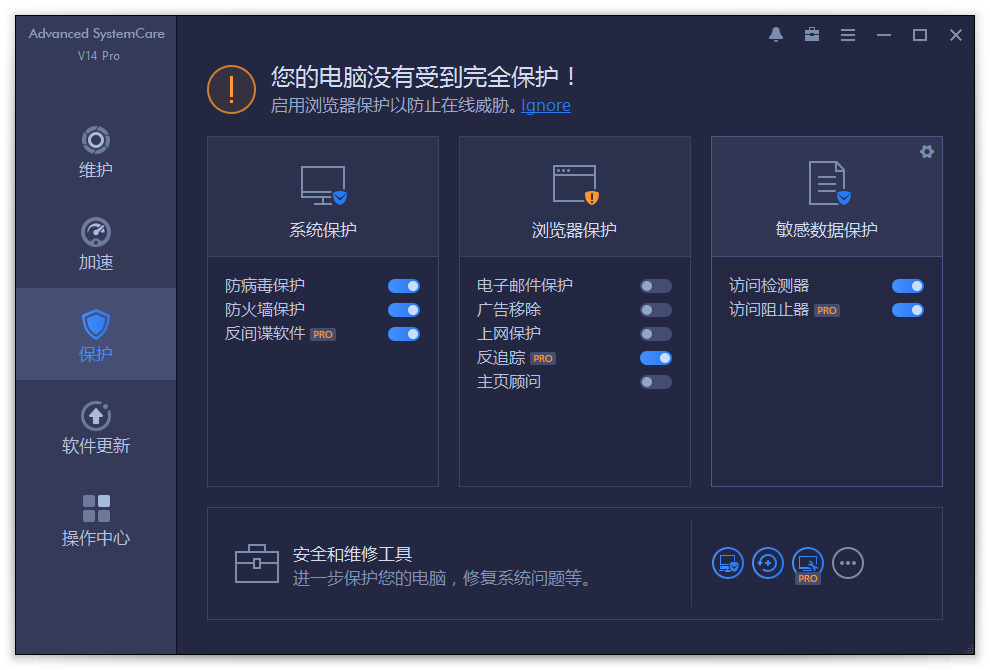This screenshot has width=990, height=670.
Task: Turn off 反追踪 protection
Action: (656, 357)
